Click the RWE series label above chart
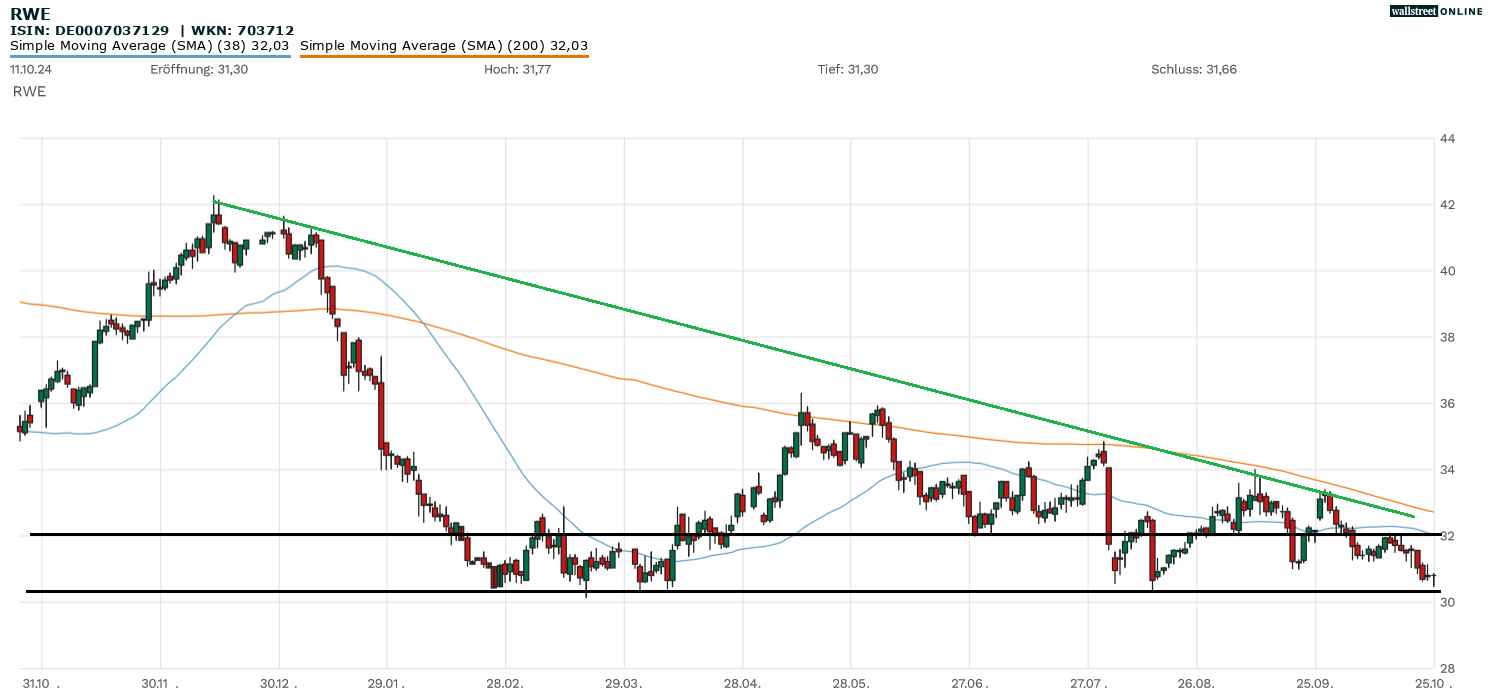The width and height of the screenshot is (1490, 689). [x=29, y=91]
